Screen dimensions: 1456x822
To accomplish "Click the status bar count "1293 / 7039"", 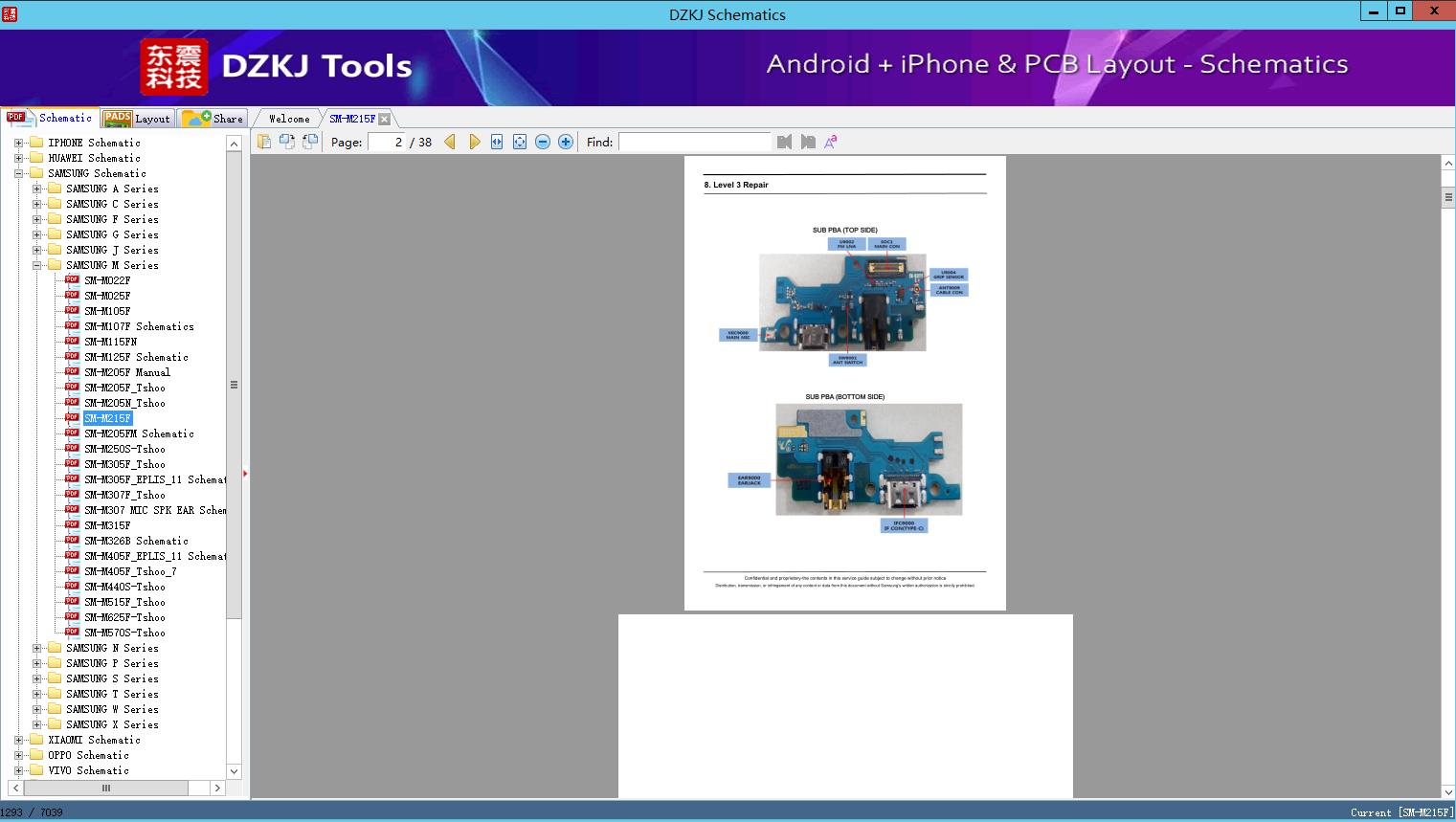I will [x=33, y=812].
